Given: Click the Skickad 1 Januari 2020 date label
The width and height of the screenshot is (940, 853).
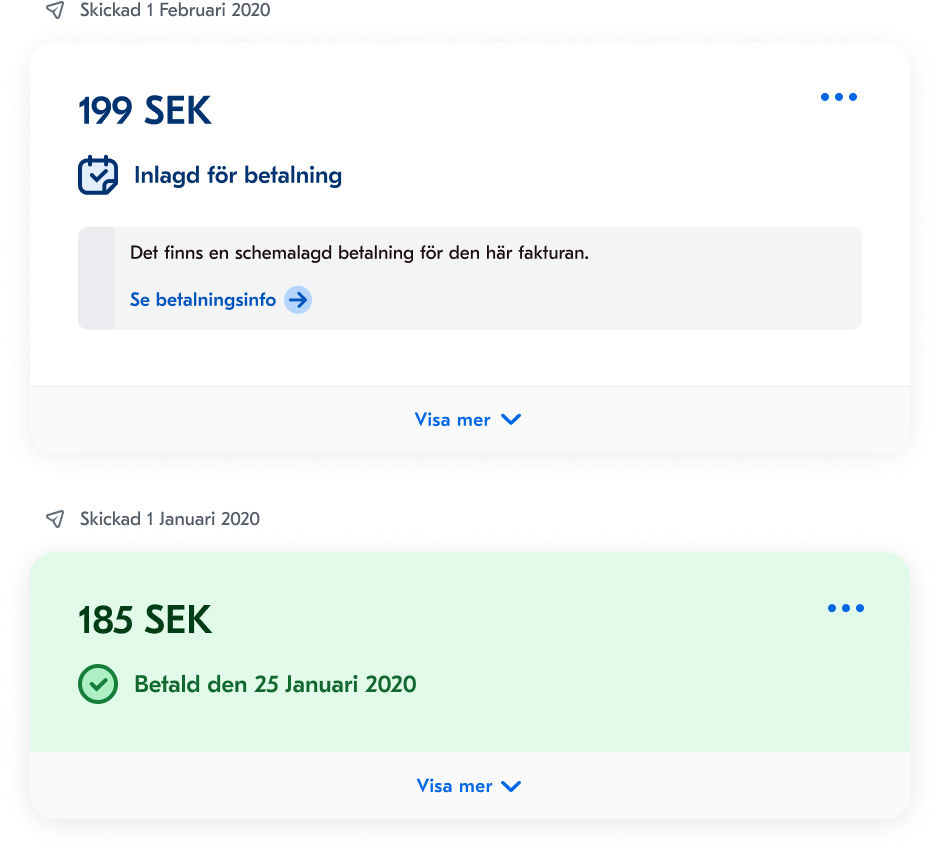Looking at the screenshot, I should pos(170,519).
